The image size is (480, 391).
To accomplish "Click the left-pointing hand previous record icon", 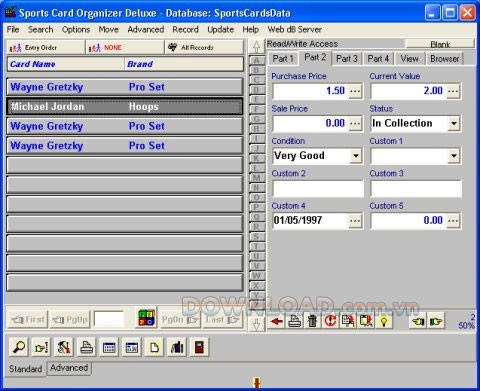I will pyautogui.click(x=418, y=321).
